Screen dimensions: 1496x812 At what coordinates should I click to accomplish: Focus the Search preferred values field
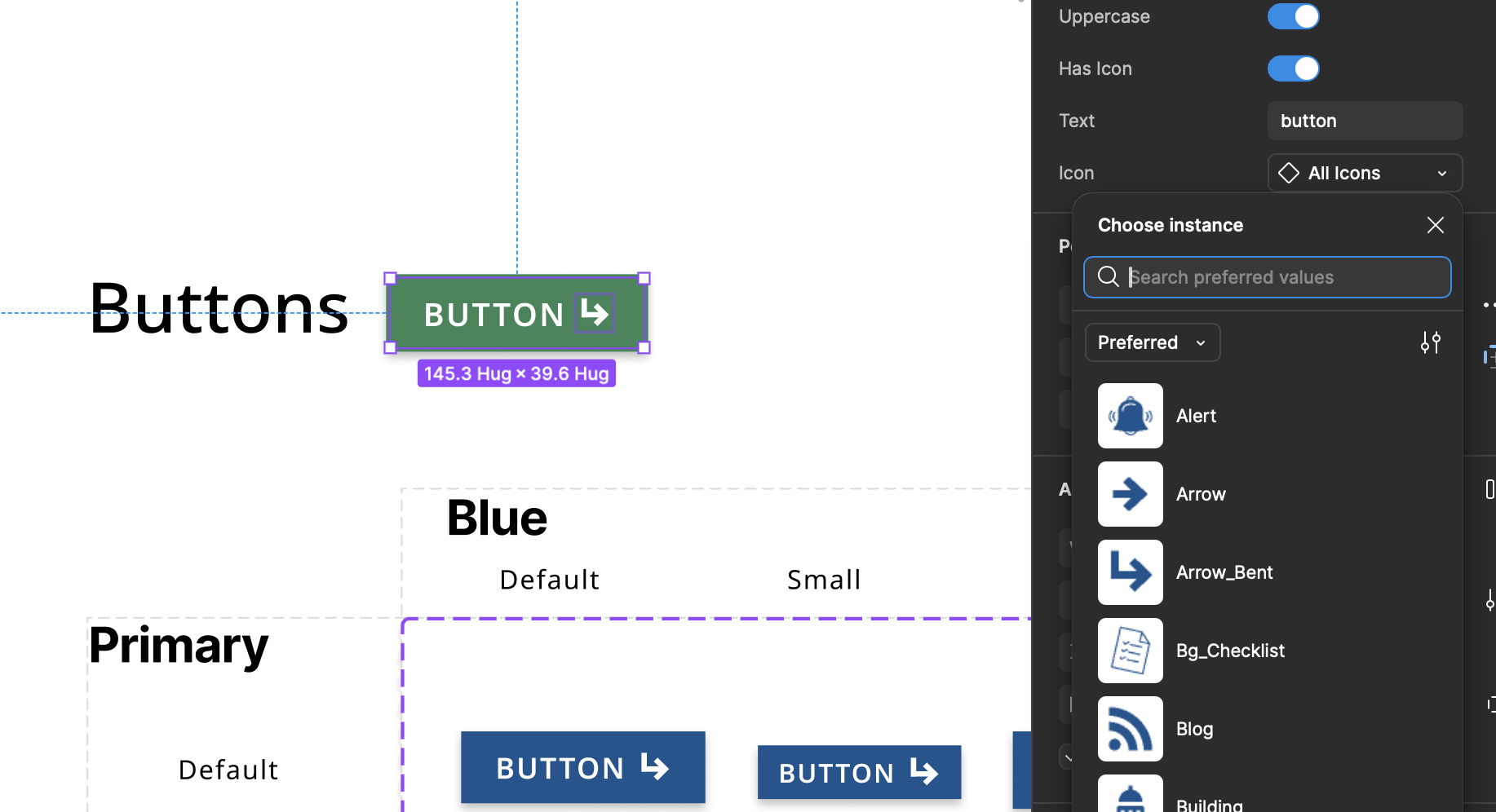[1267, 277]
